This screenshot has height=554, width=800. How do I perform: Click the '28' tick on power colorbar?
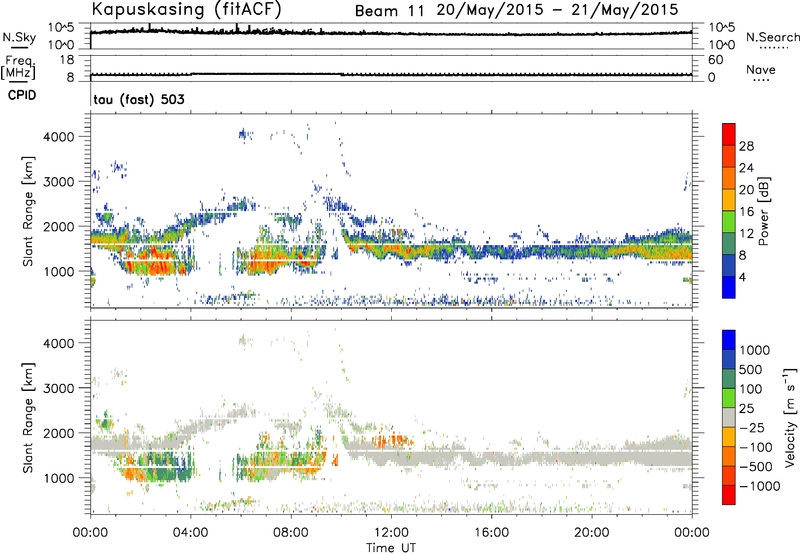746,146
